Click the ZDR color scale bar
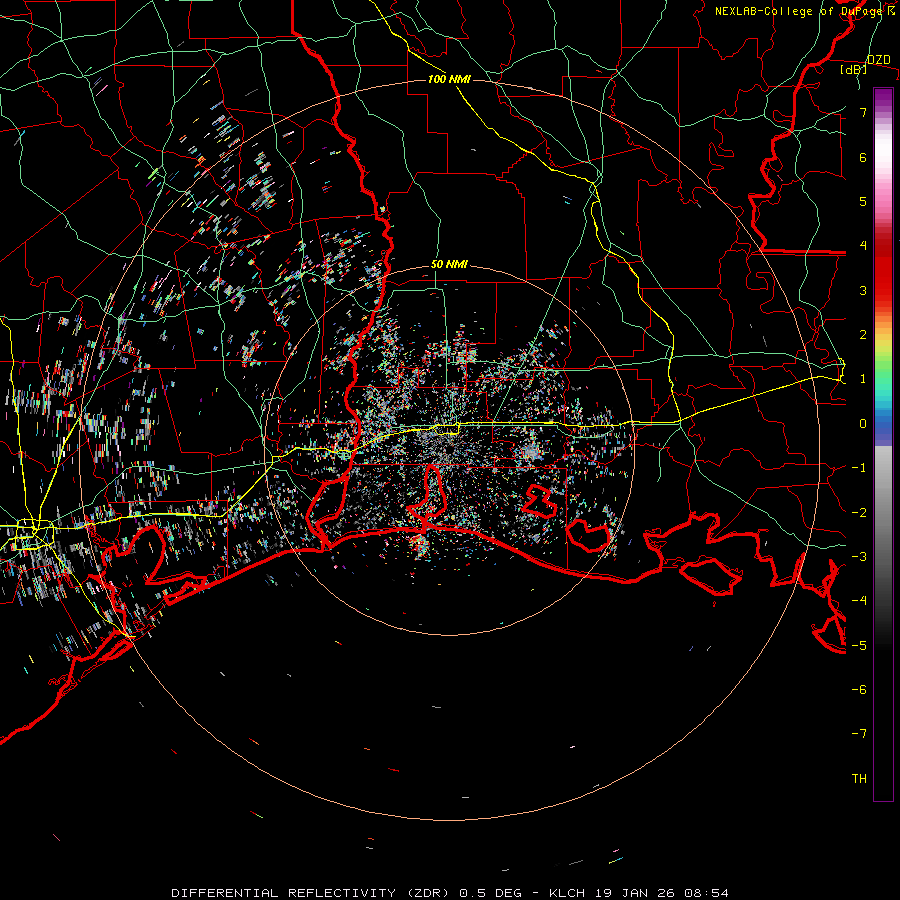 click(x=883, y=444)
